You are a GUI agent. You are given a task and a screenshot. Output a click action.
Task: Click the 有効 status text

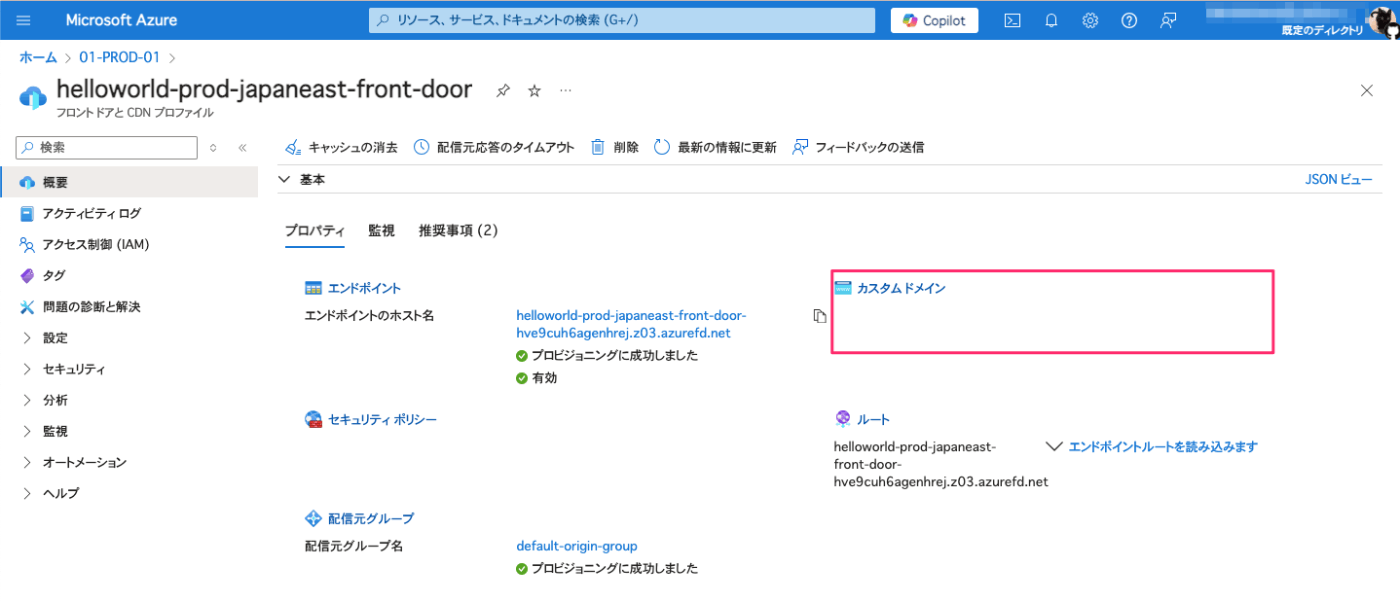click(545, 378)
